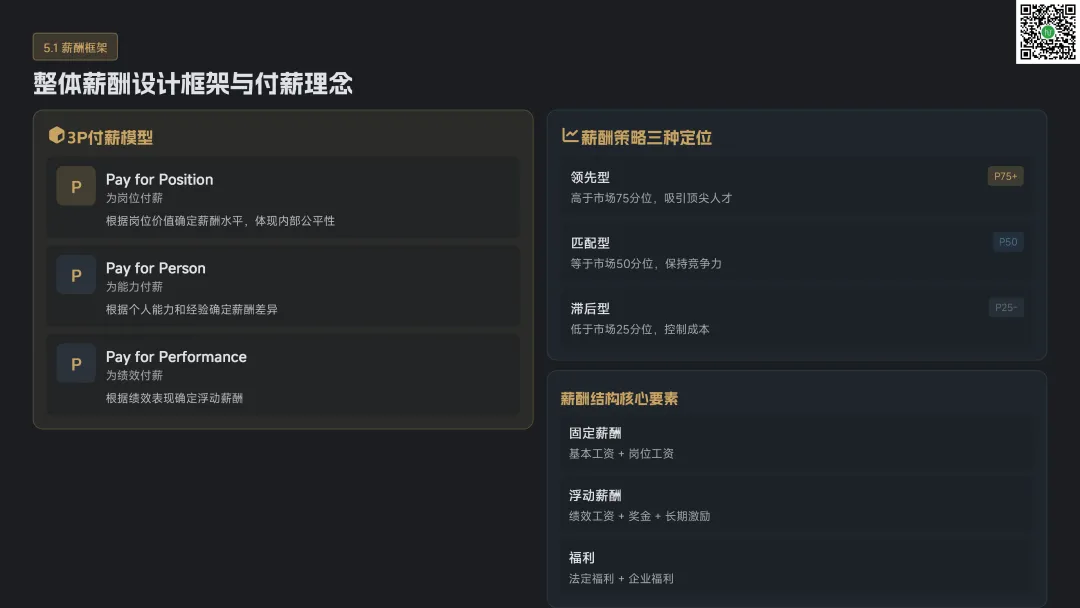Open the 福利 item
The height and width of the screenshot is (608, 1080).
[x=796, y=567]
